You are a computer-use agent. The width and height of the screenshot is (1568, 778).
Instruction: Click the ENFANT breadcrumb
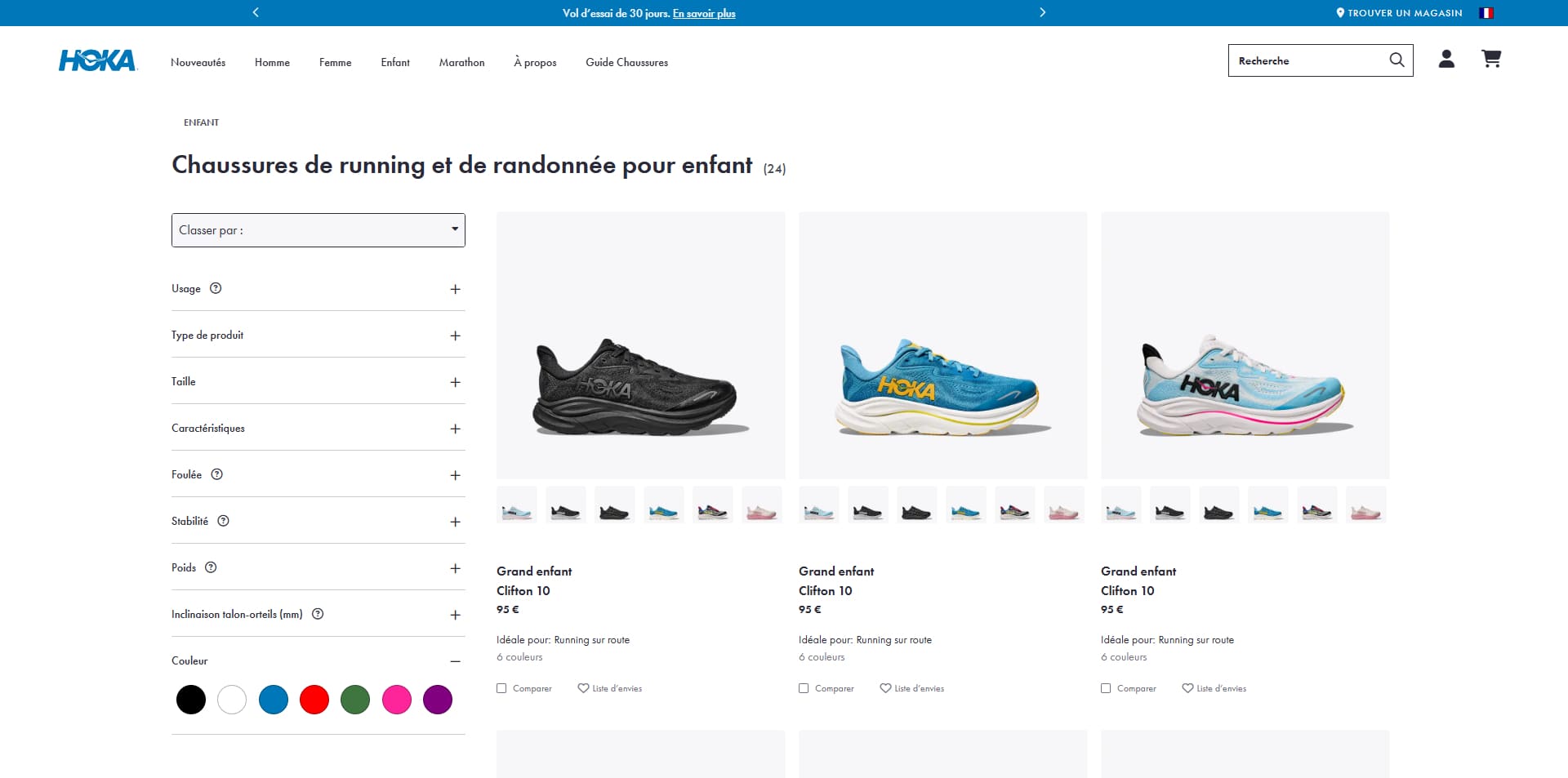(201, 122)
